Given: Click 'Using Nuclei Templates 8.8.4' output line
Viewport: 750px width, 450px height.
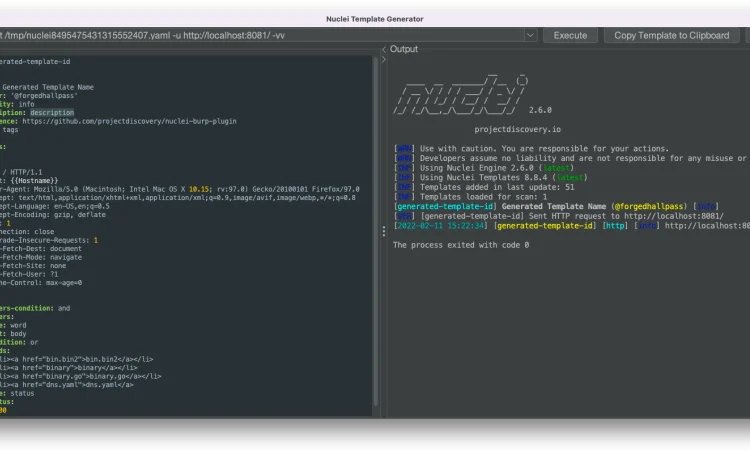Looking at the screenshot, I should pyautogui.click(x=490, y=177).
